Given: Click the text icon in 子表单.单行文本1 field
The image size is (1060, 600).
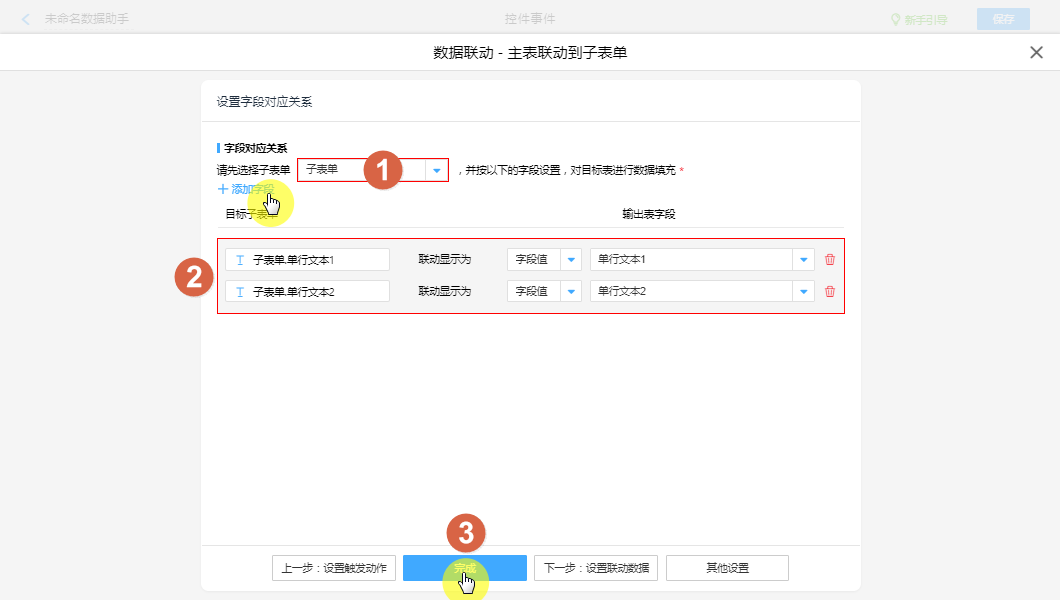Looking at the screenshot, I should [x=240, y=260].
